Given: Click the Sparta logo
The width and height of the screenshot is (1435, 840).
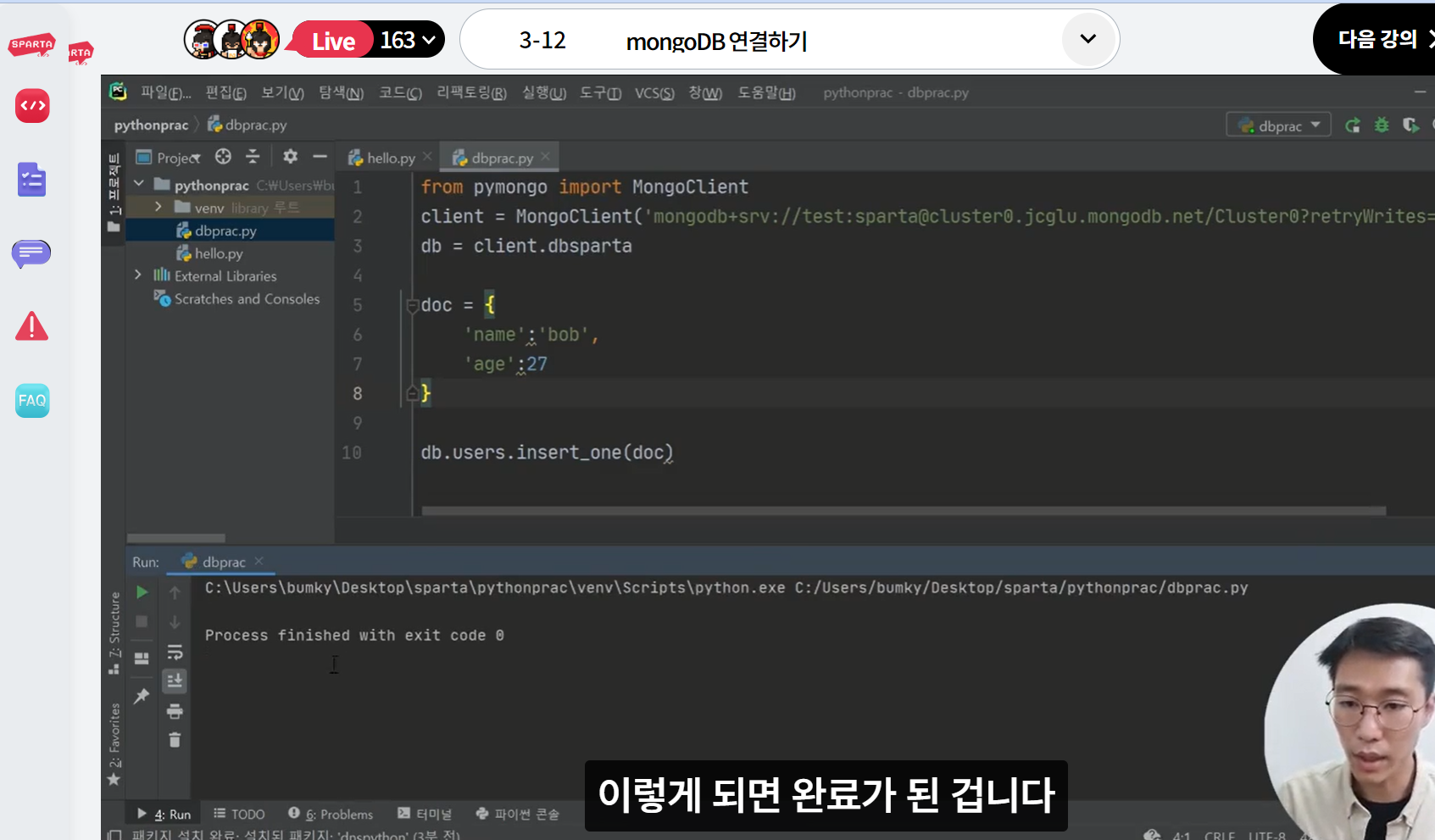Looking at the screenshot, I should (32, 45).
